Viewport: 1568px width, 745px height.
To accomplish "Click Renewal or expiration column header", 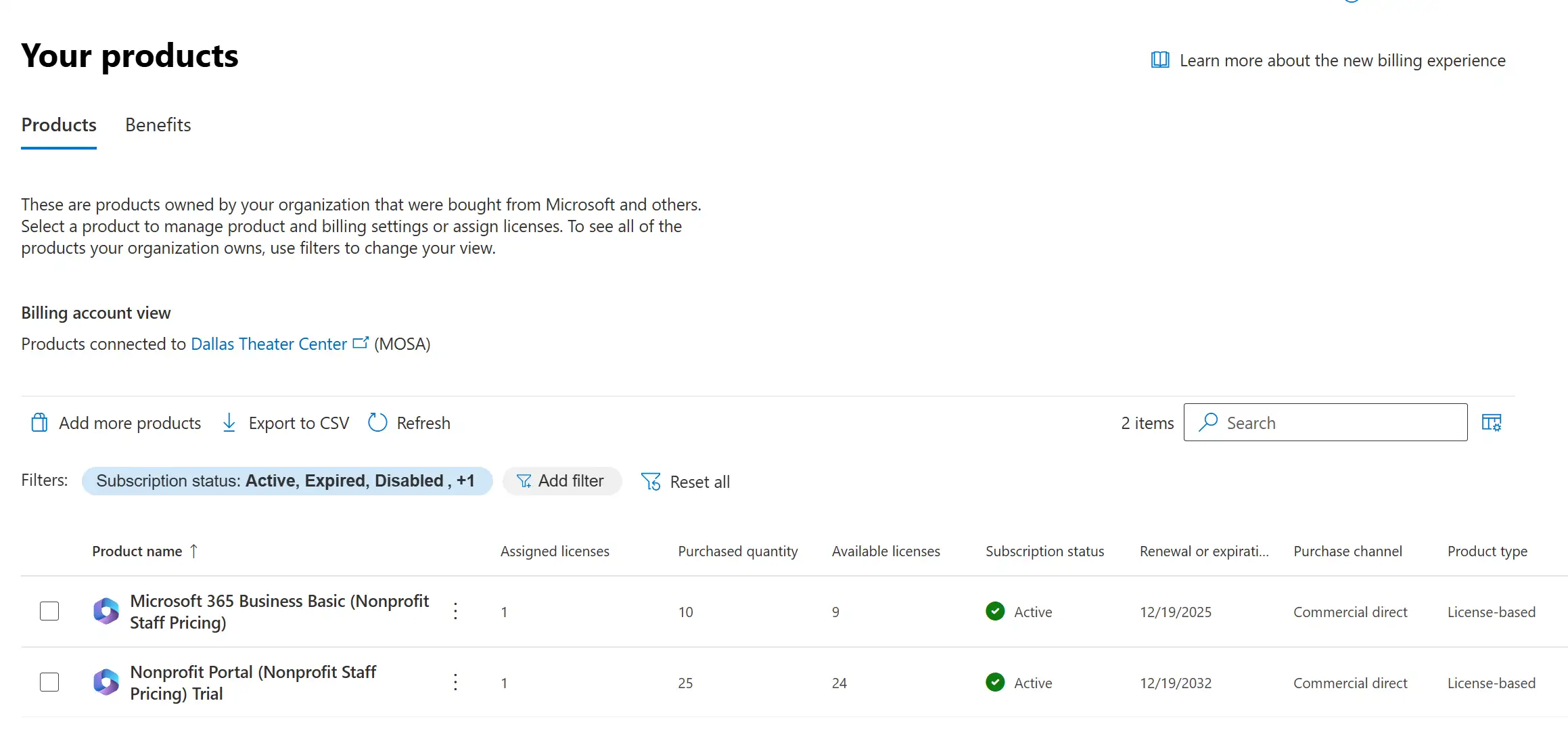I will tap(1204, 551).
